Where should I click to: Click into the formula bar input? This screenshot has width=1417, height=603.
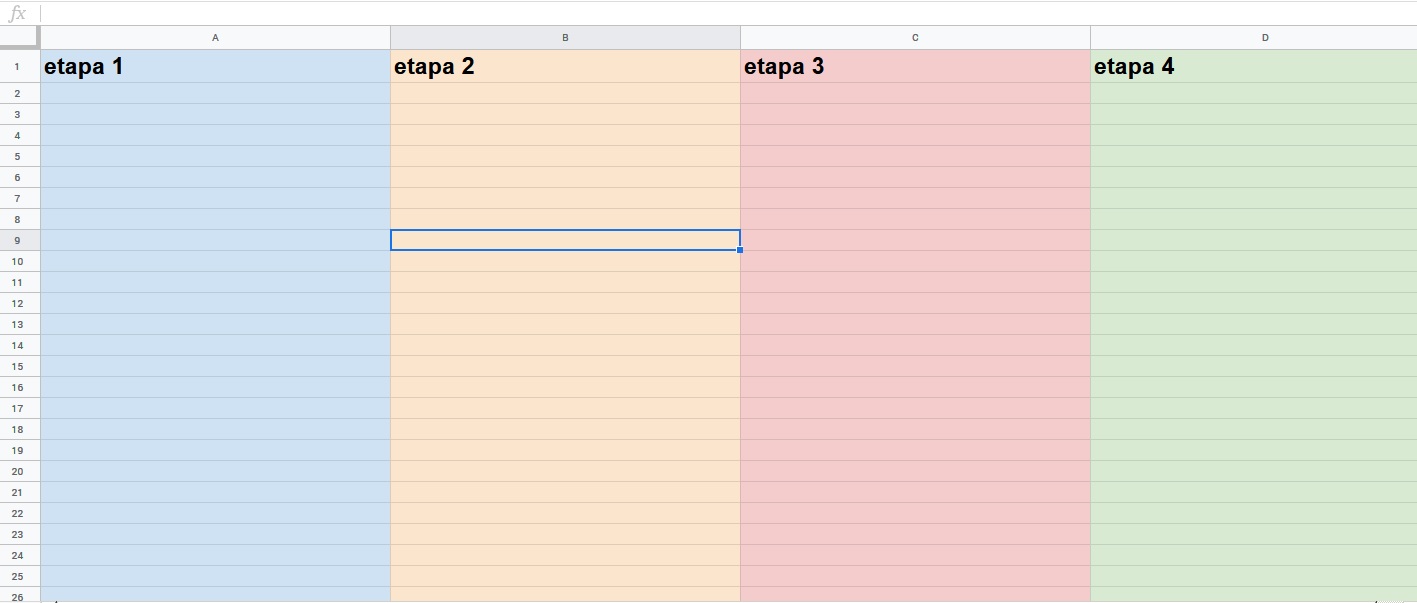700,14
